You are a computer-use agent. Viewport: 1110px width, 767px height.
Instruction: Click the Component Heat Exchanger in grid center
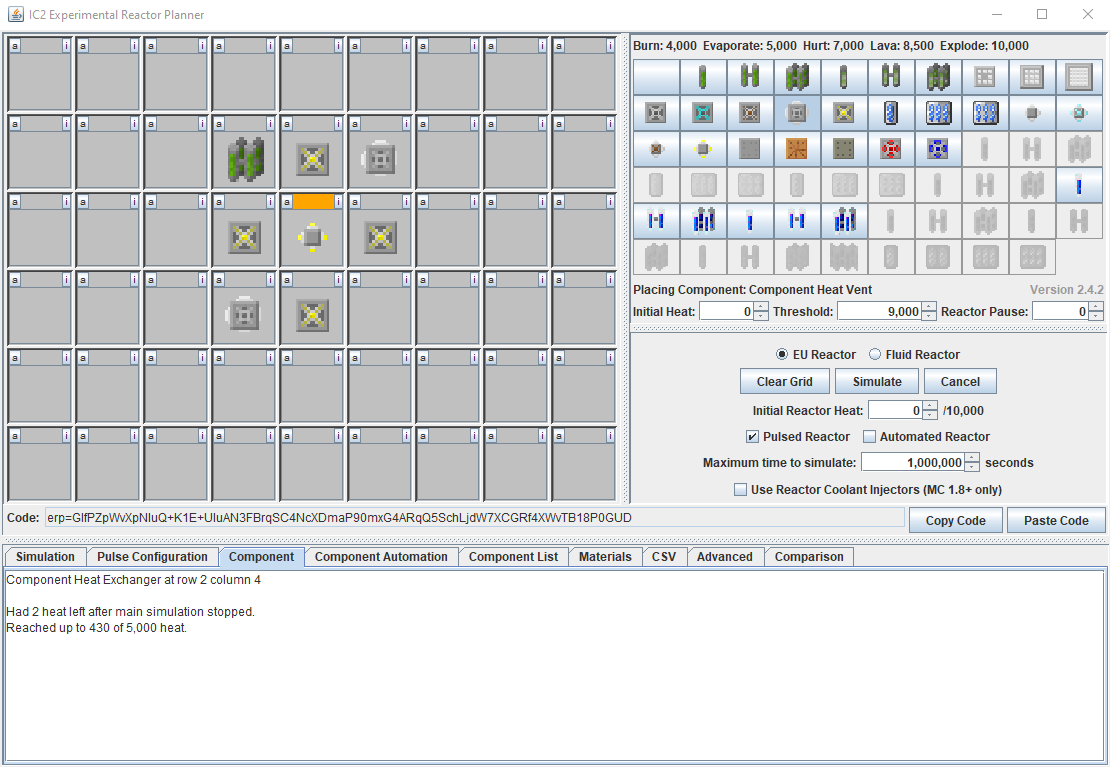point(313,237)
